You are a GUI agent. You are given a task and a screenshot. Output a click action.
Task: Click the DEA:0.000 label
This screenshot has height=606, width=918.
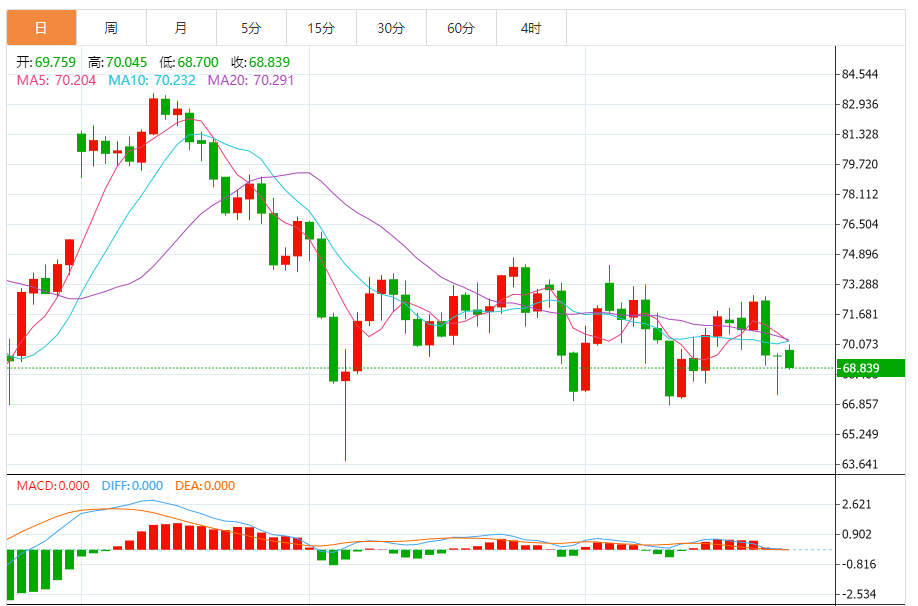(x=205, y=485)
